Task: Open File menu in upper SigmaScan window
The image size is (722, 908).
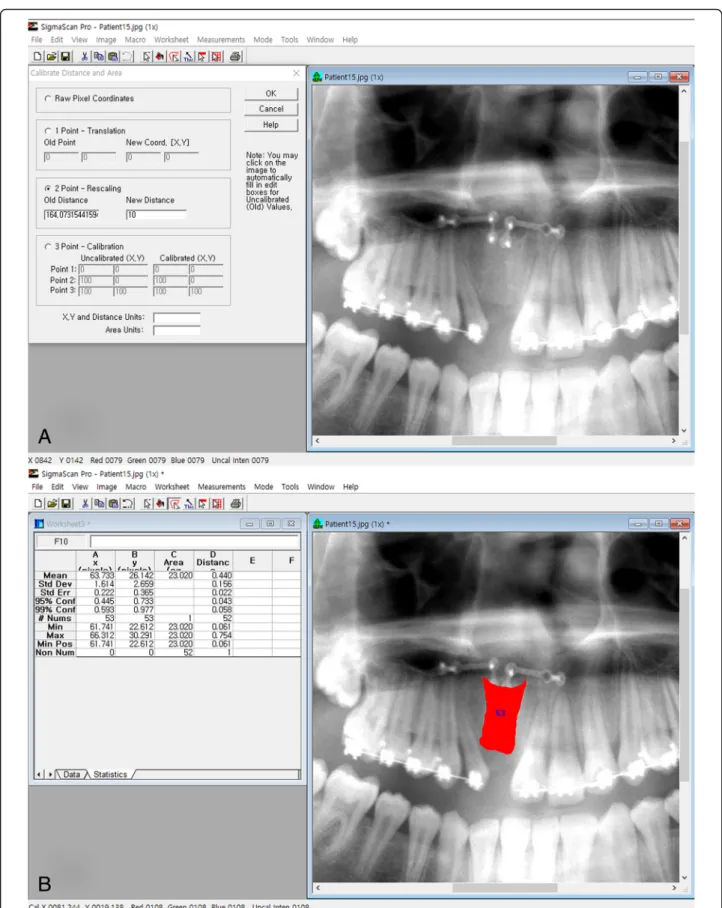Action: click(x=36, y=39)
